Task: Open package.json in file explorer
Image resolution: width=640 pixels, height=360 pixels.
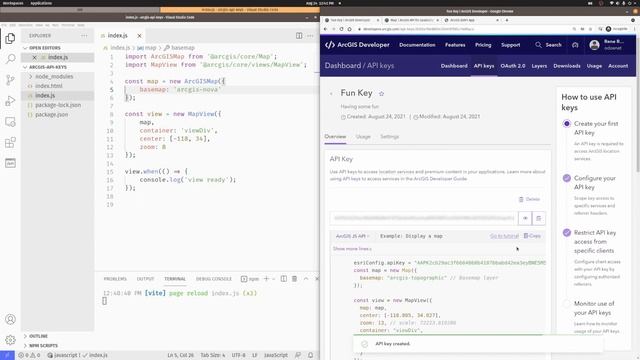Action: point(51,115)
